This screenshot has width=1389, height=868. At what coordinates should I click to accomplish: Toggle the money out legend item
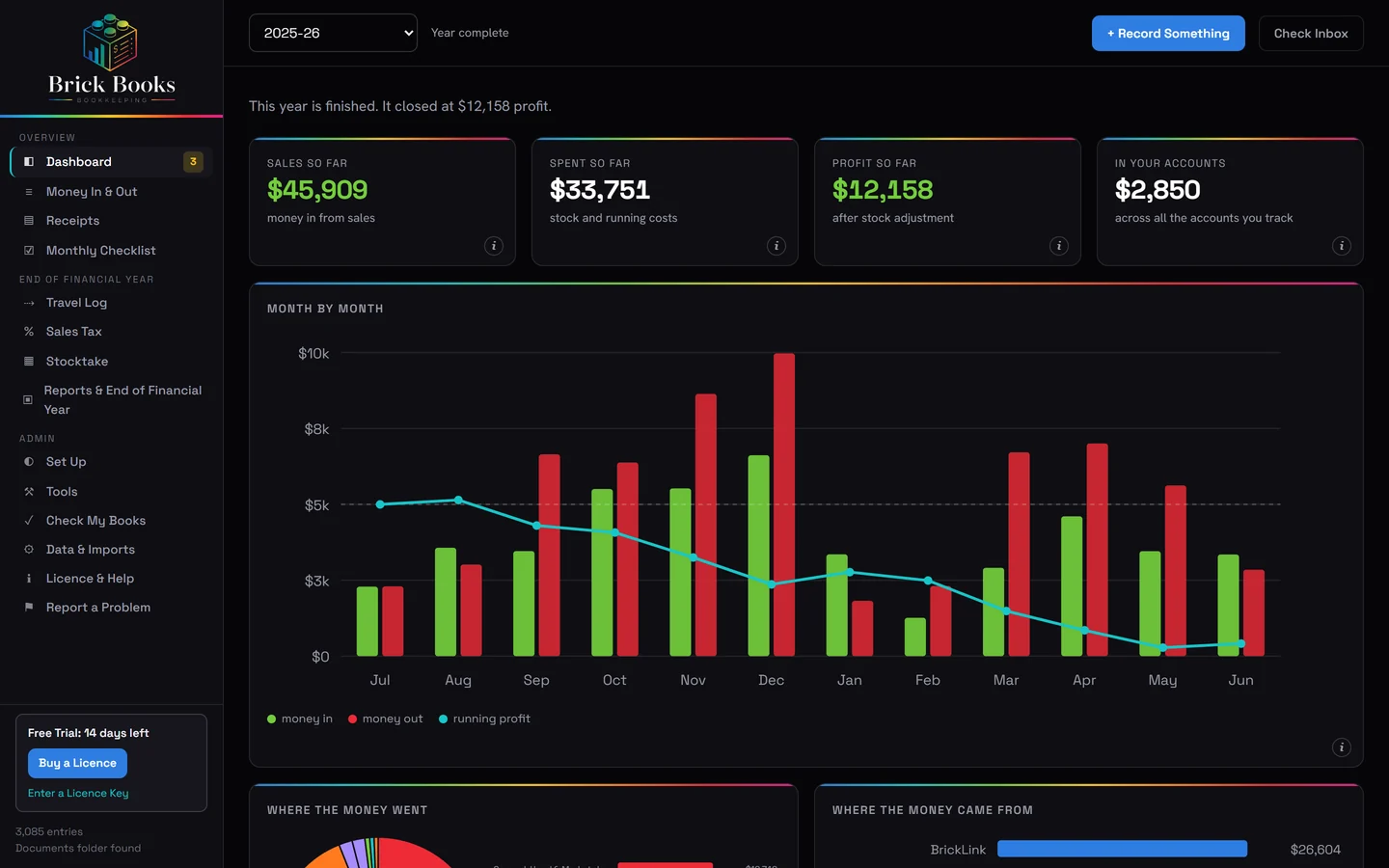(x=386, y=719)
